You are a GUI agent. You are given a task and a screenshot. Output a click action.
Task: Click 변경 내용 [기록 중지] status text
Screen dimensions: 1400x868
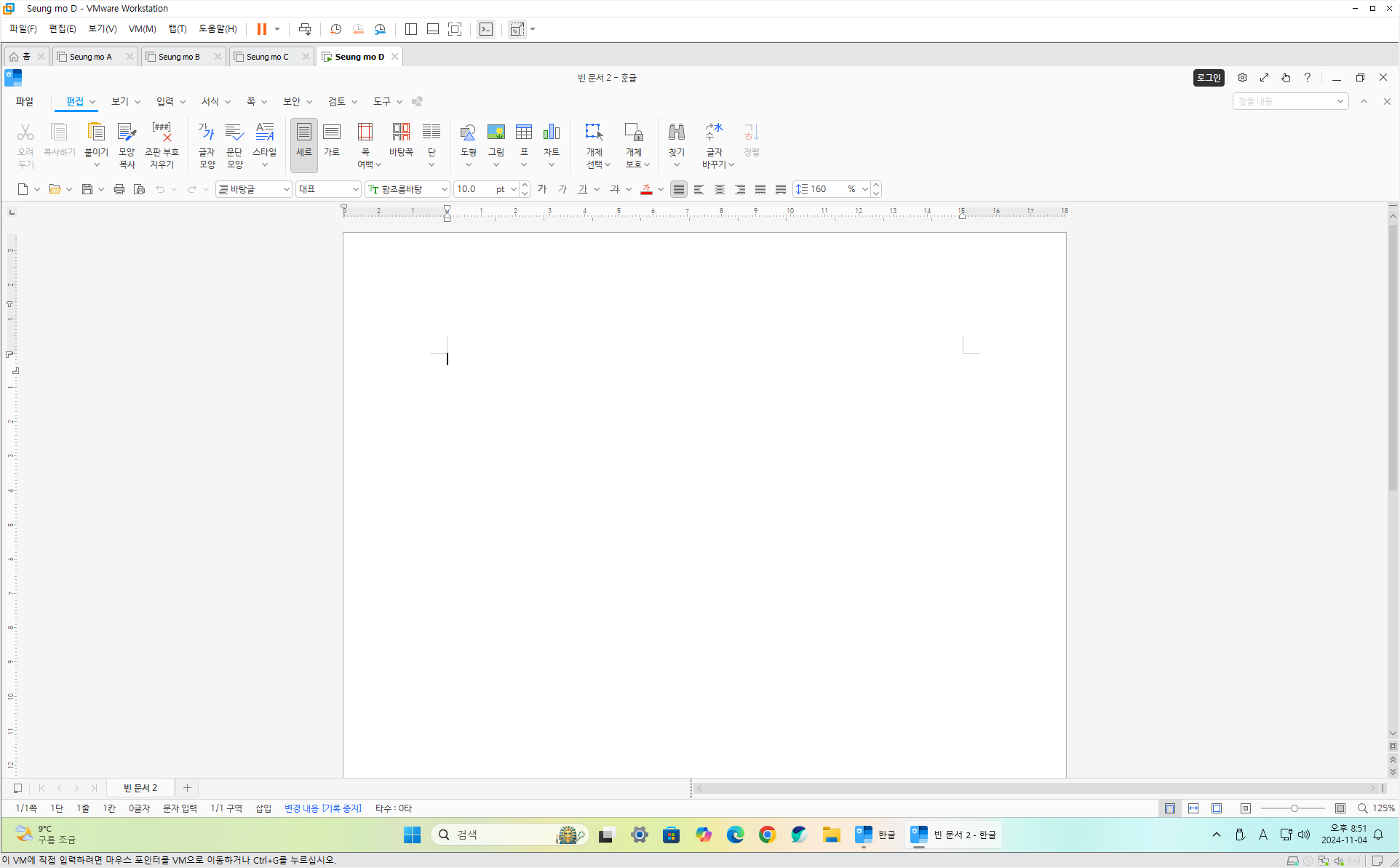[x=322, y=808]
